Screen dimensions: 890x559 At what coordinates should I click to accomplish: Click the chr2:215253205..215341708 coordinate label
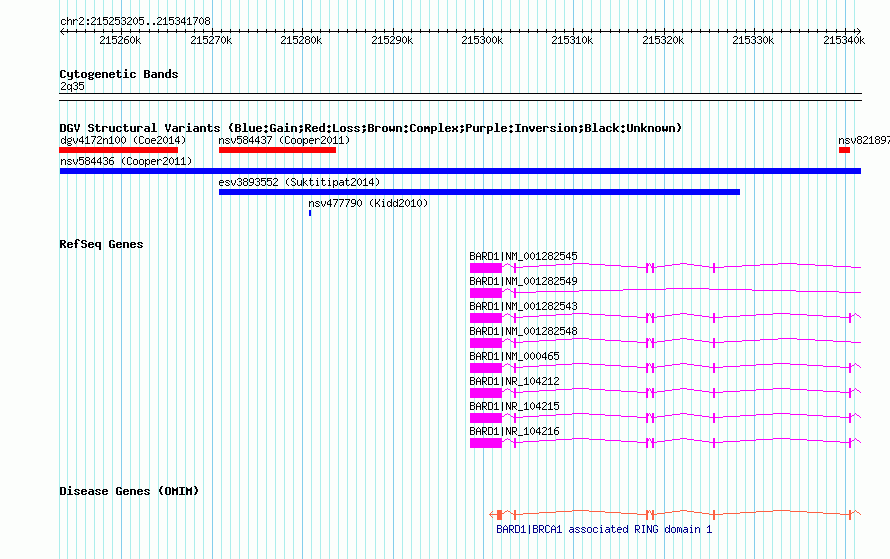[x=135, y=21]
